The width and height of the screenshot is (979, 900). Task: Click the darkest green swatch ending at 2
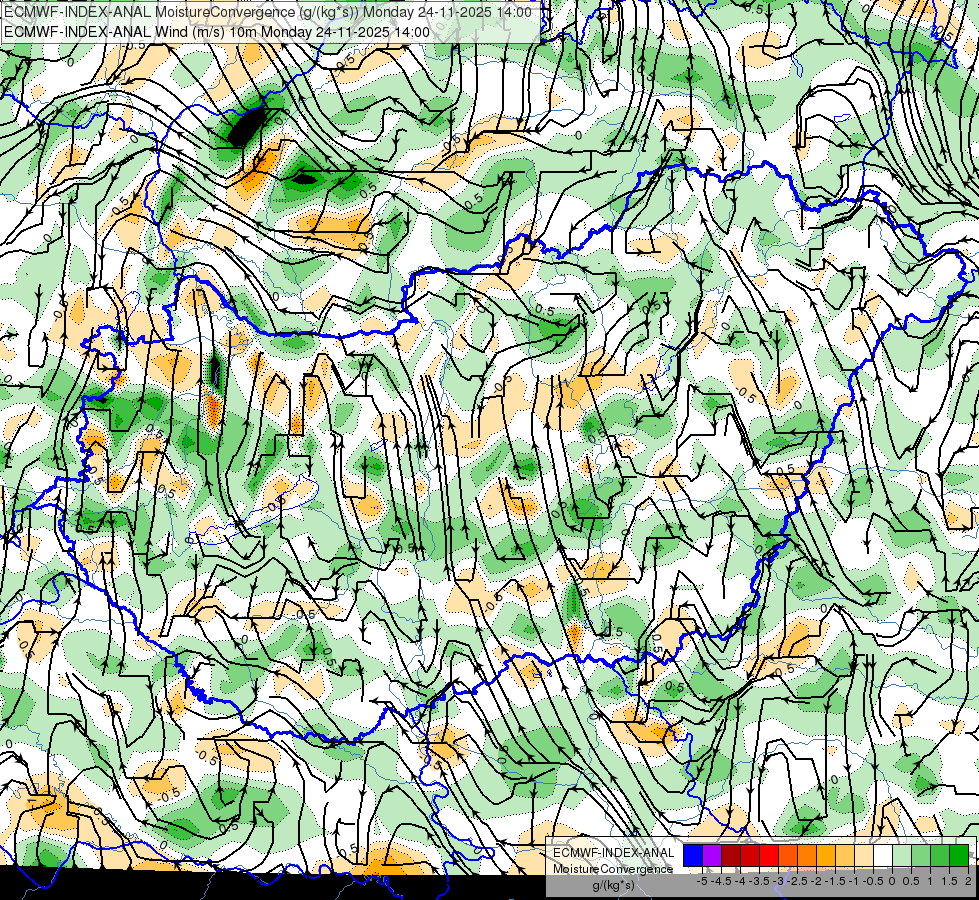pos(959,856)
